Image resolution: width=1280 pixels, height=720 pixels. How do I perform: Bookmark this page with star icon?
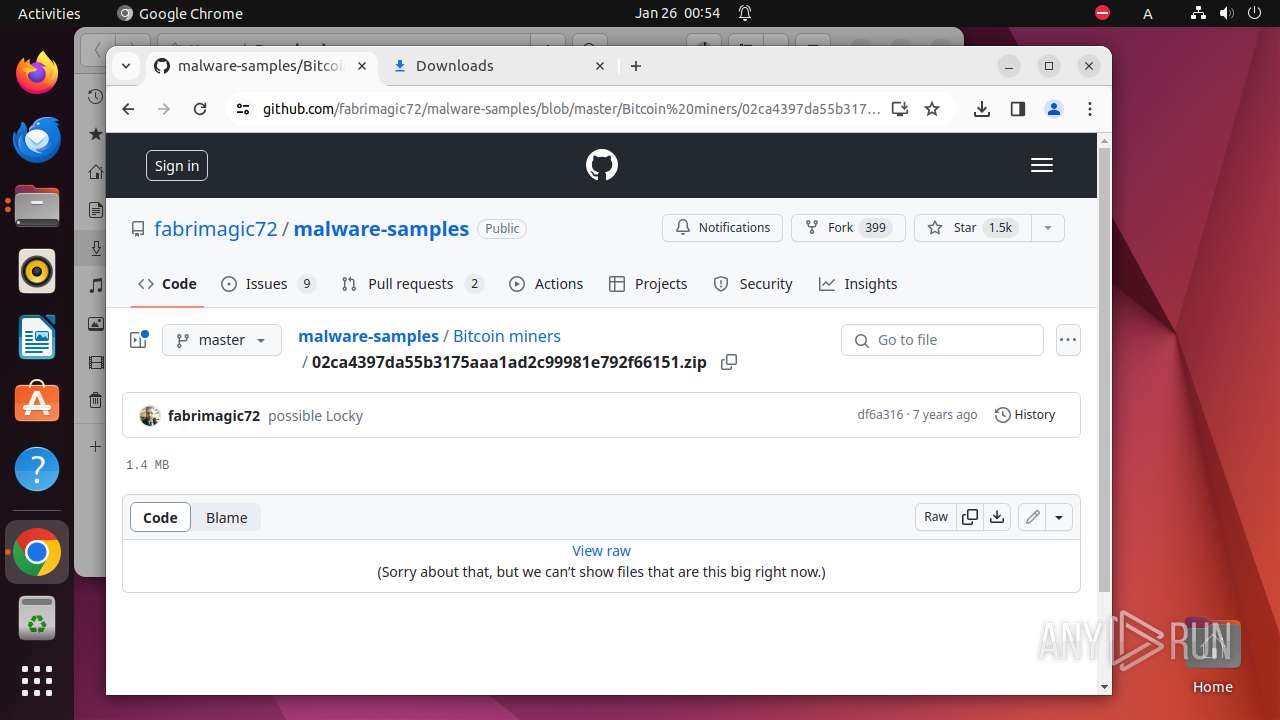[932, 109]
